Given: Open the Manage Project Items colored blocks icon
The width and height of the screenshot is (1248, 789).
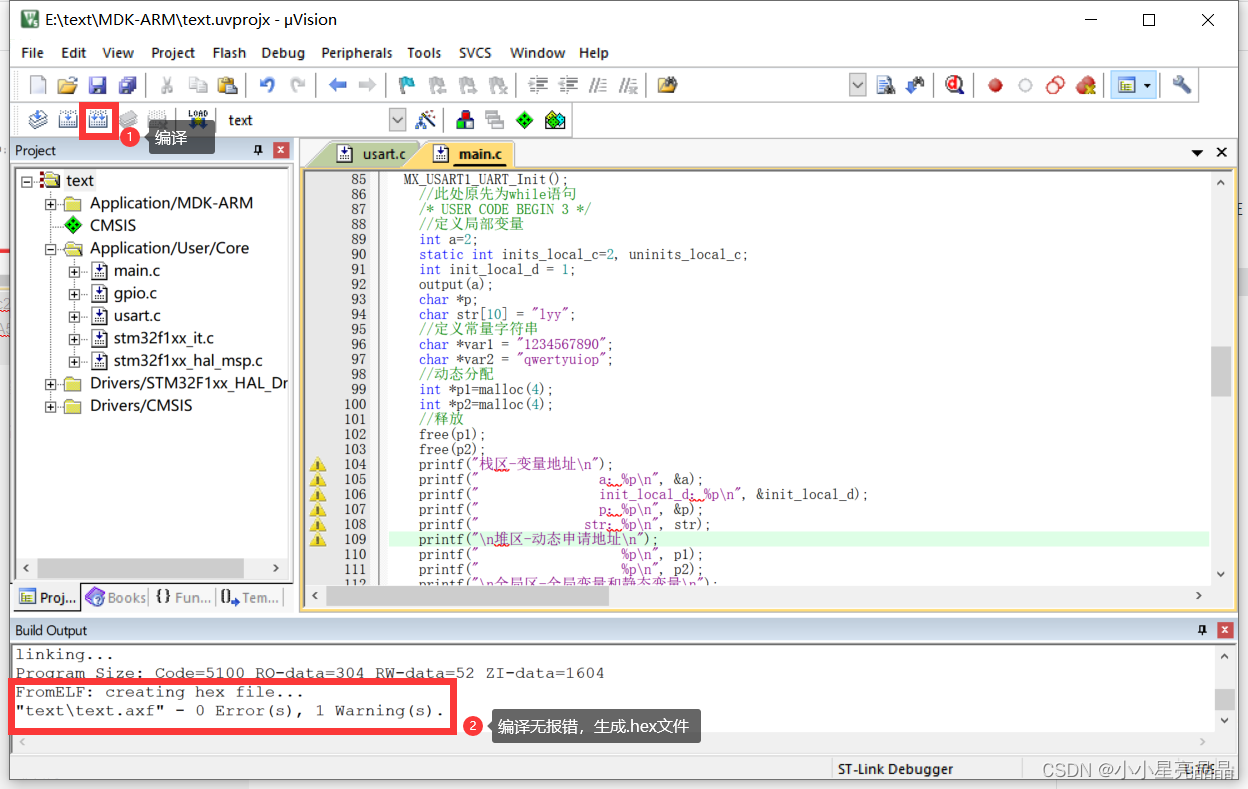Looking at the screenshot, I should tap(465, 120).
